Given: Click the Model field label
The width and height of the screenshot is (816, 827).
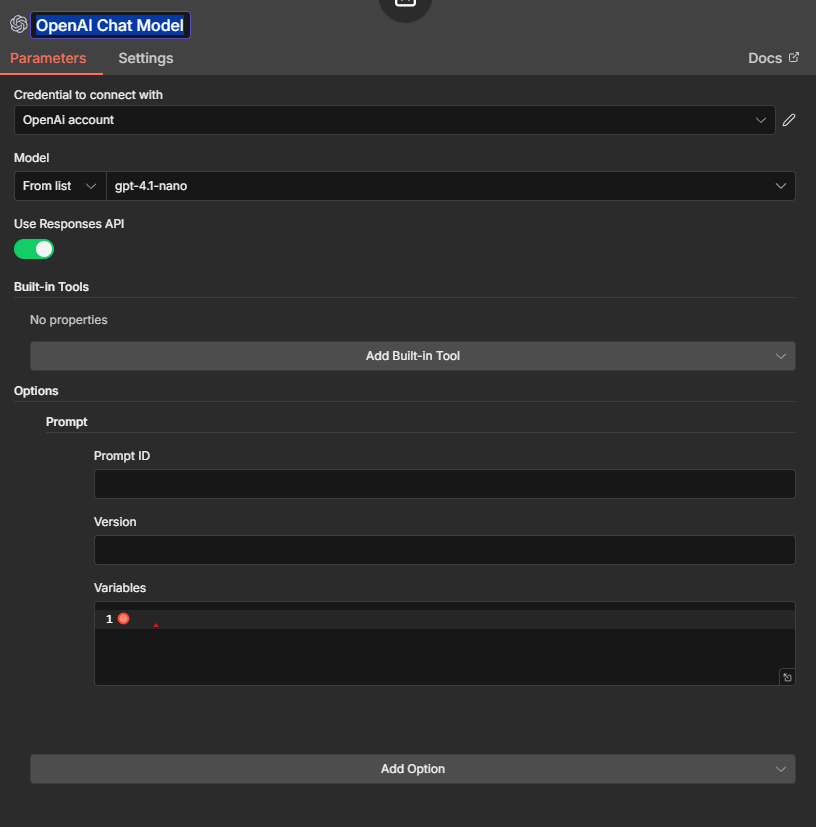Looking at the screenshot, I should [x=32, y=158].
